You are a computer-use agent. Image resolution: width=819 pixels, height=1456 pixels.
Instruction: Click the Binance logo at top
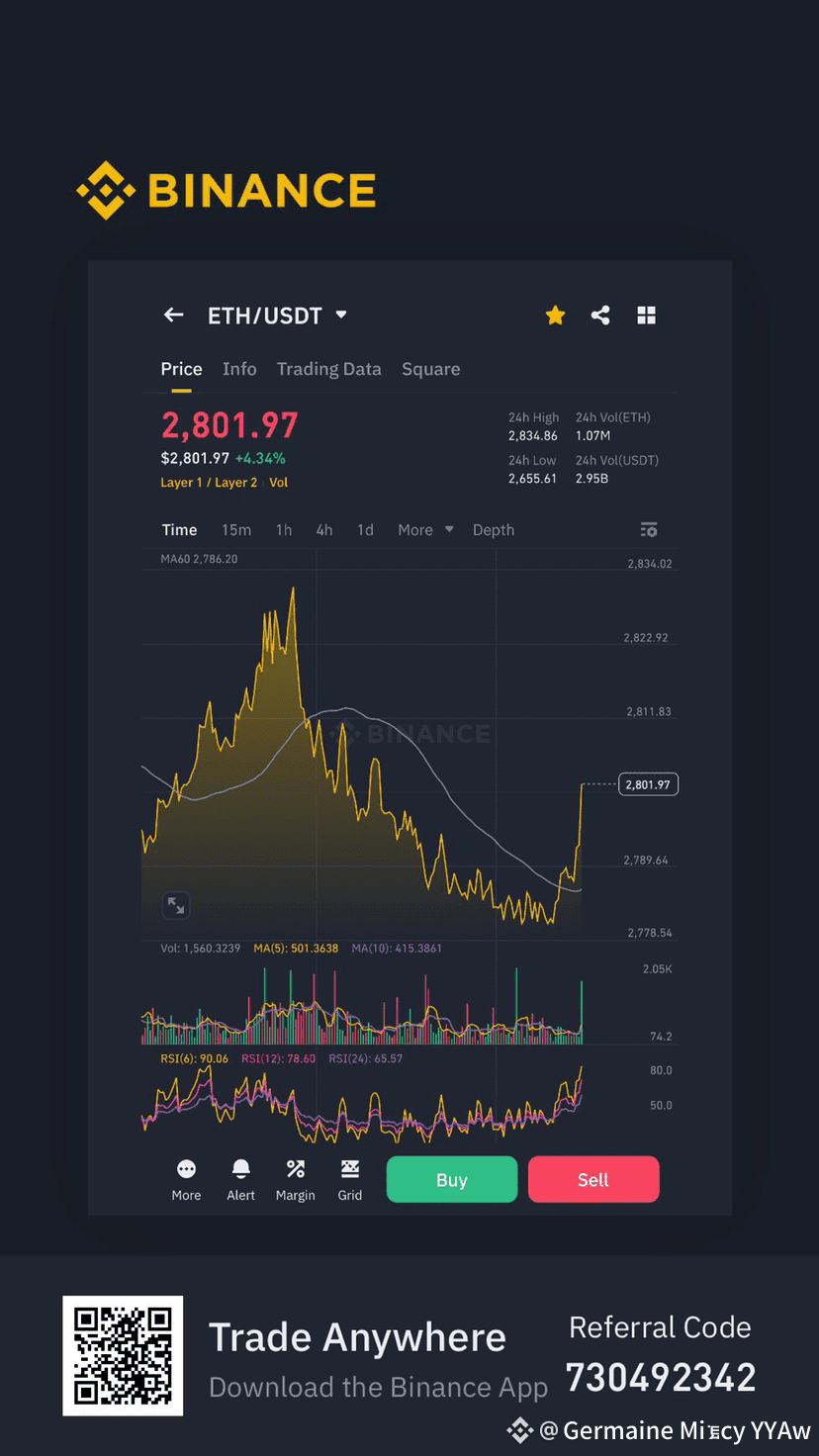[227, 190]
